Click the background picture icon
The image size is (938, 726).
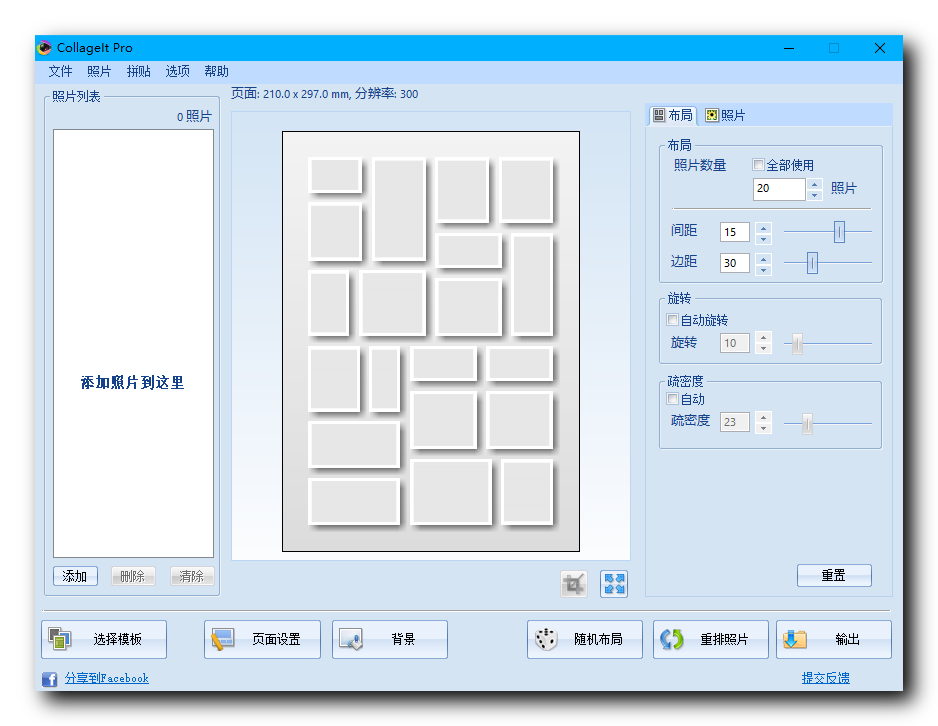351,639
